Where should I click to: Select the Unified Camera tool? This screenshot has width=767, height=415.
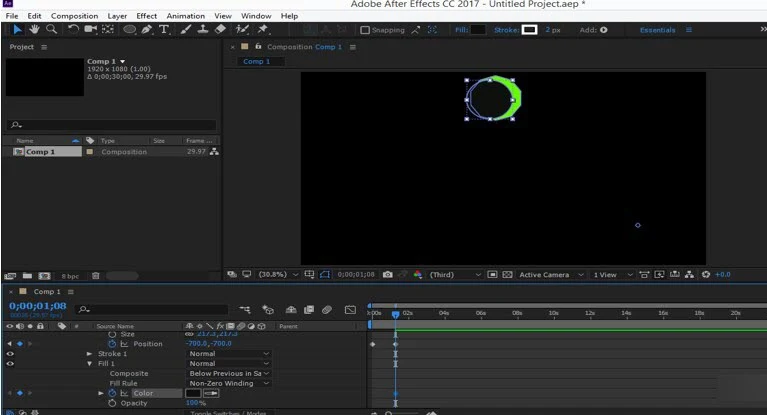[x=90, y=29]
